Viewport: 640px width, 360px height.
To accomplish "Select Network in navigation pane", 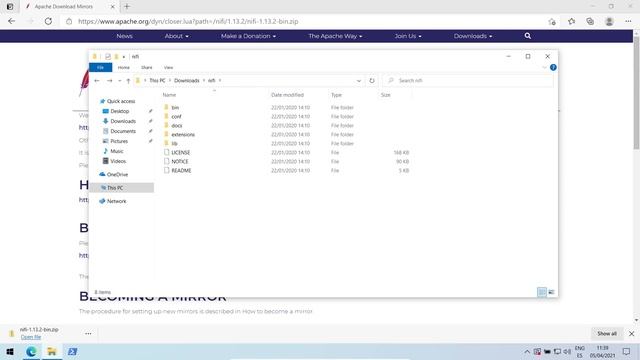I will tap(116, 201).
